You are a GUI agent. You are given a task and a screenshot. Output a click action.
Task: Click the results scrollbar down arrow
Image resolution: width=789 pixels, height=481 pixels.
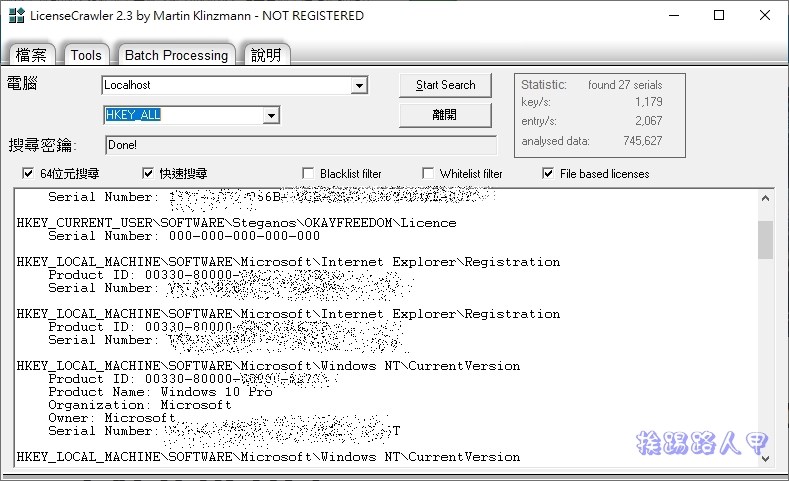[x=765, y=458]
